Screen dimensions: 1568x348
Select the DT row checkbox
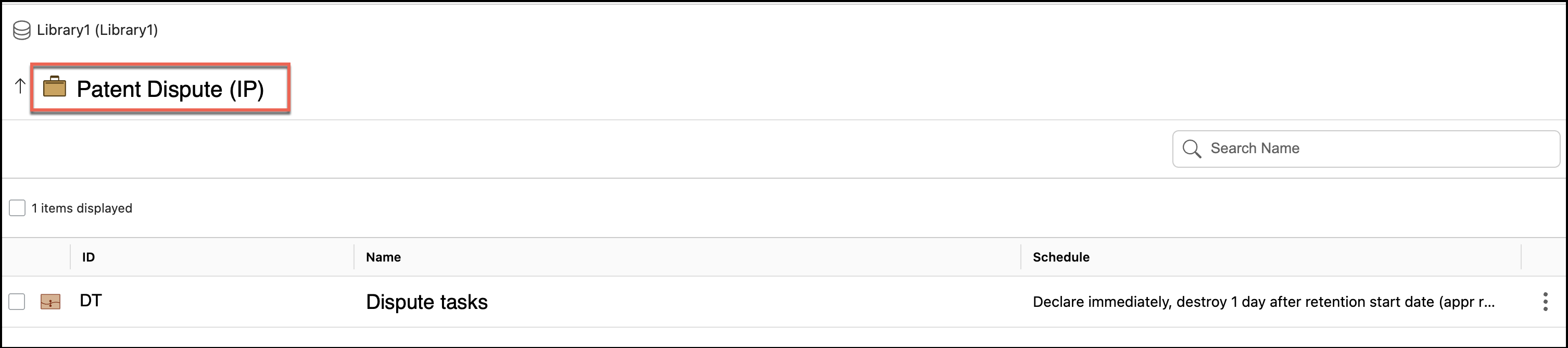point(17,302)
